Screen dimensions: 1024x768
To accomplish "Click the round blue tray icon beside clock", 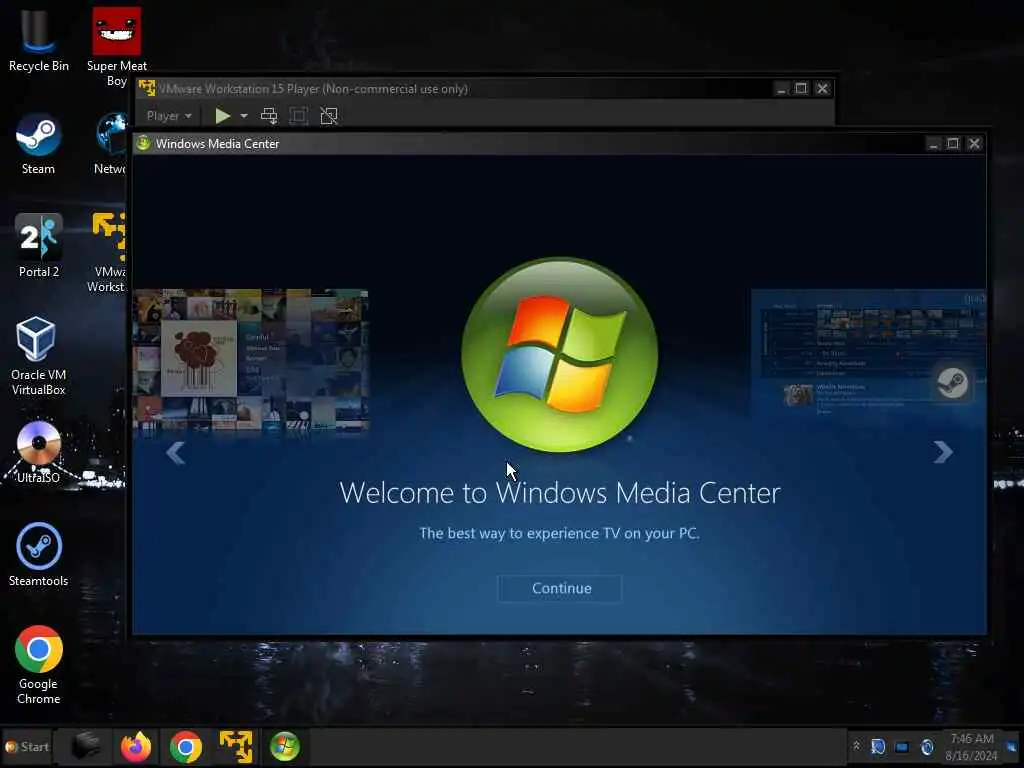I will (x=927, y=746).
